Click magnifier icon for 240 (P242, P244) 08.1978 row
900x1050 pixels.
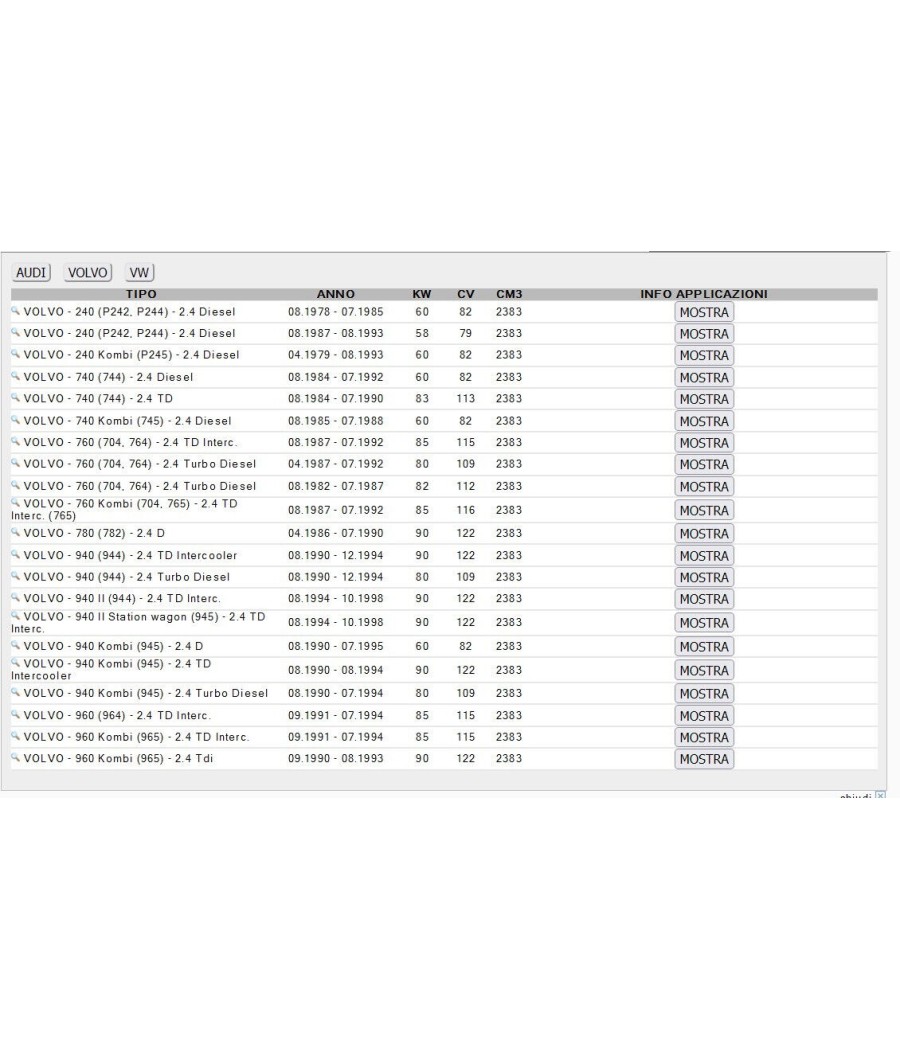(15, 310)
